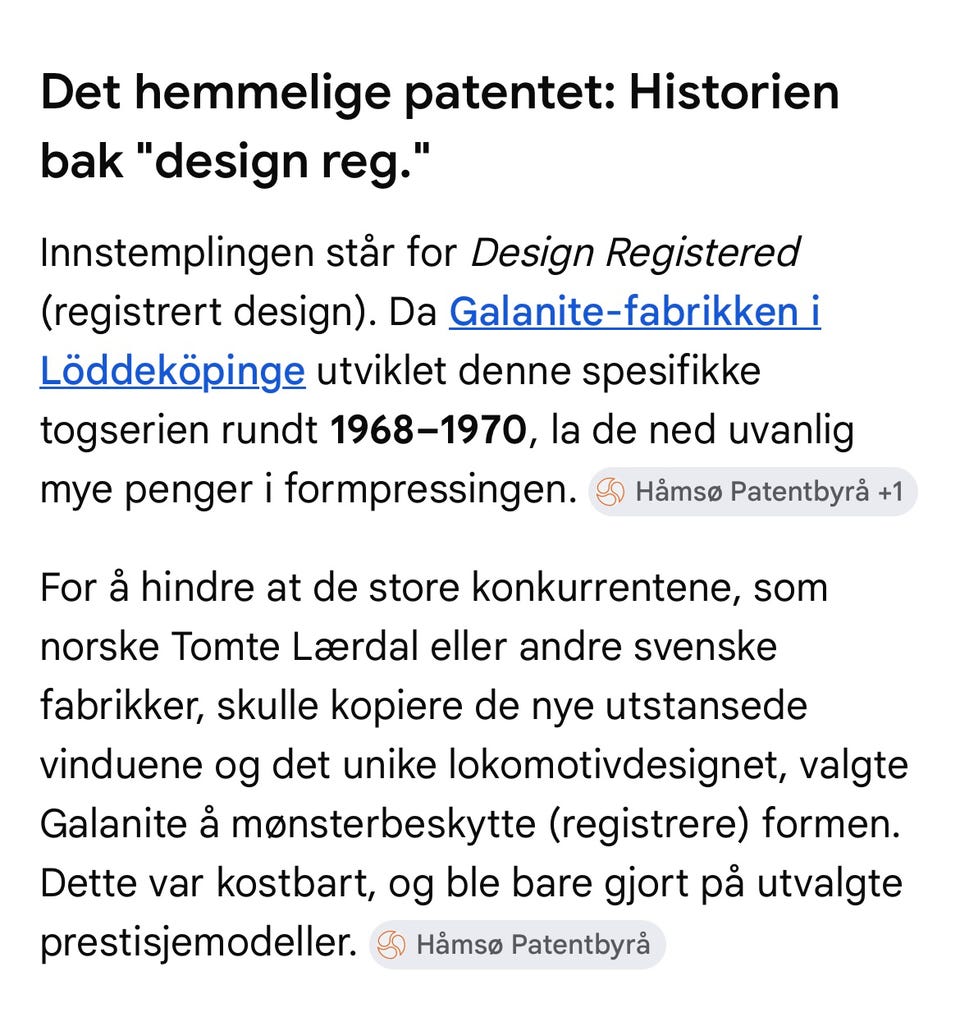960x1017 pixels.
Task: Expand the +1 additional sources indicator
Action: point(890,492)
